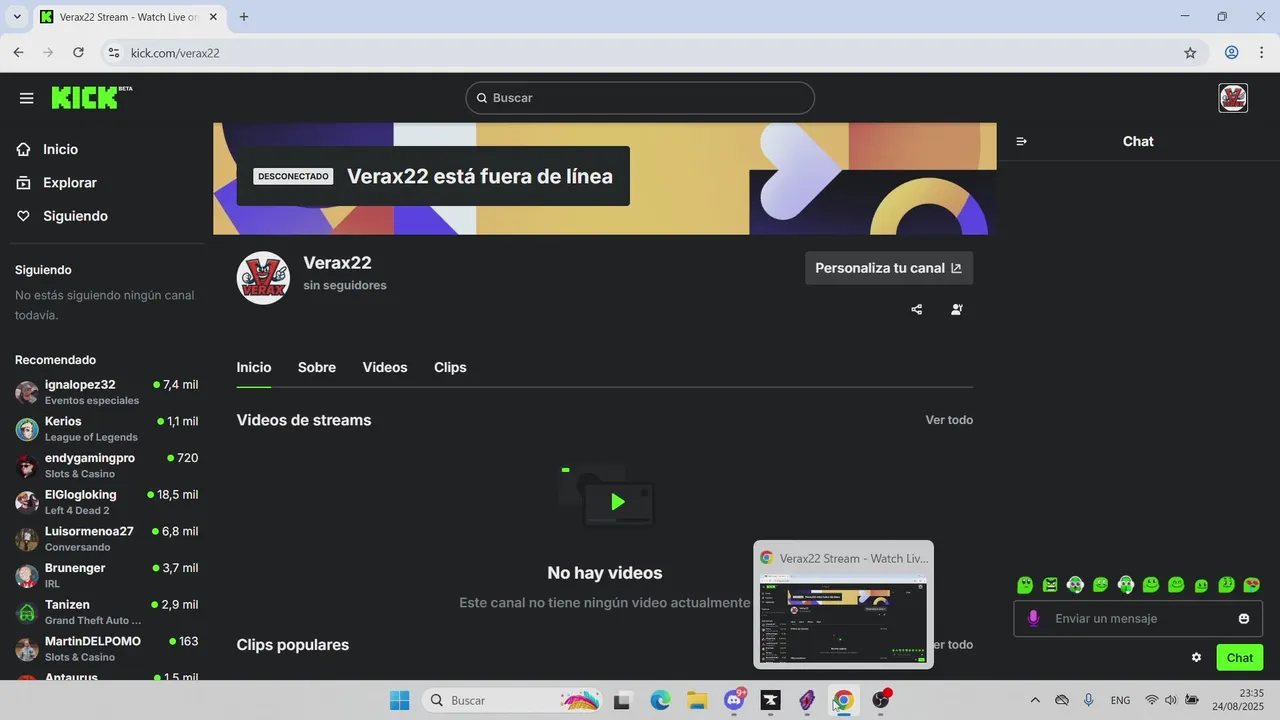Click the Windows Start button
Image resolution: width=1280 pixels, height=720 pixels.
399,700
